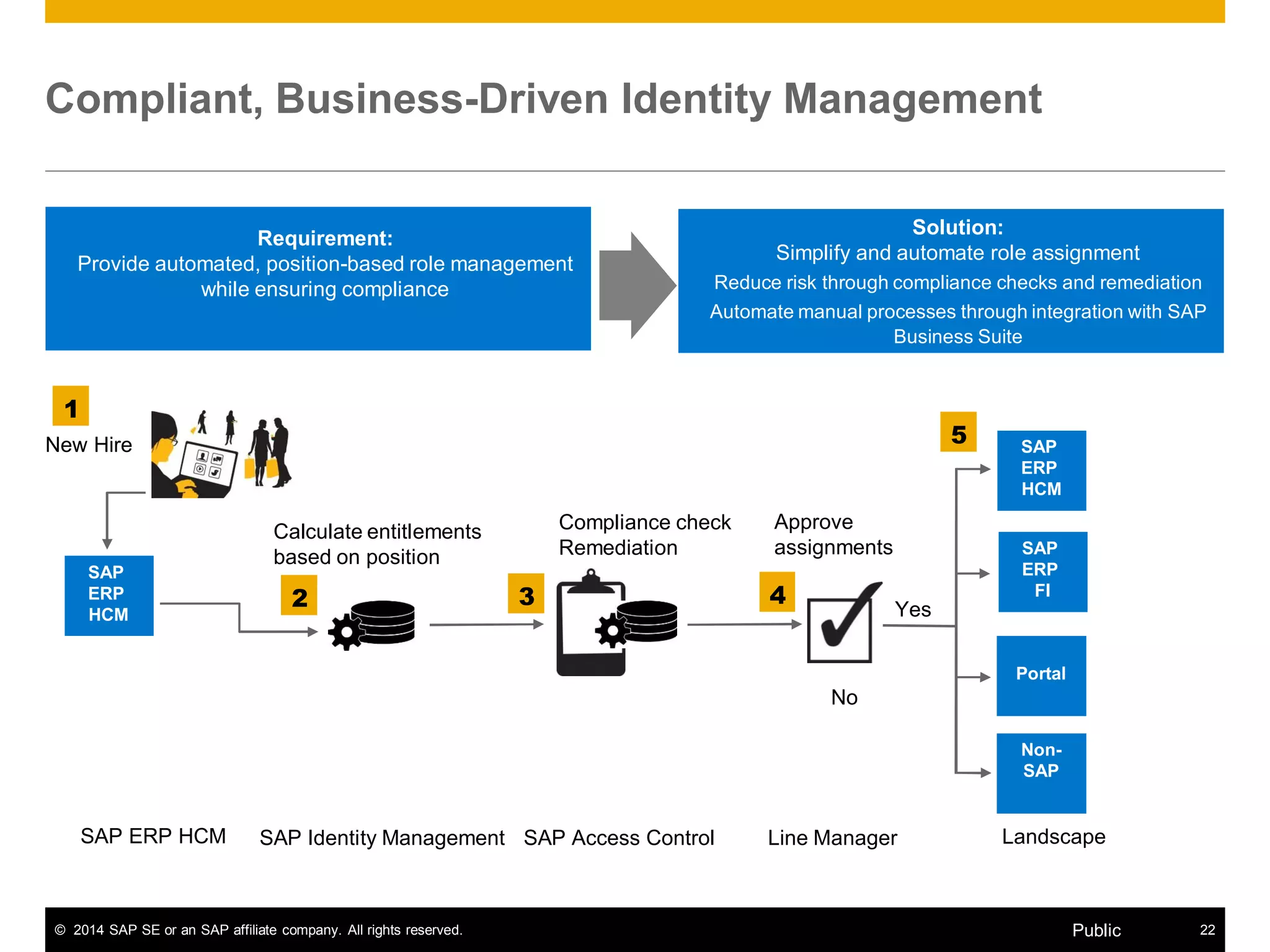Click the New Hire people illustration
This screenshot has width=1270, height=952.
(x=220, y=454)
